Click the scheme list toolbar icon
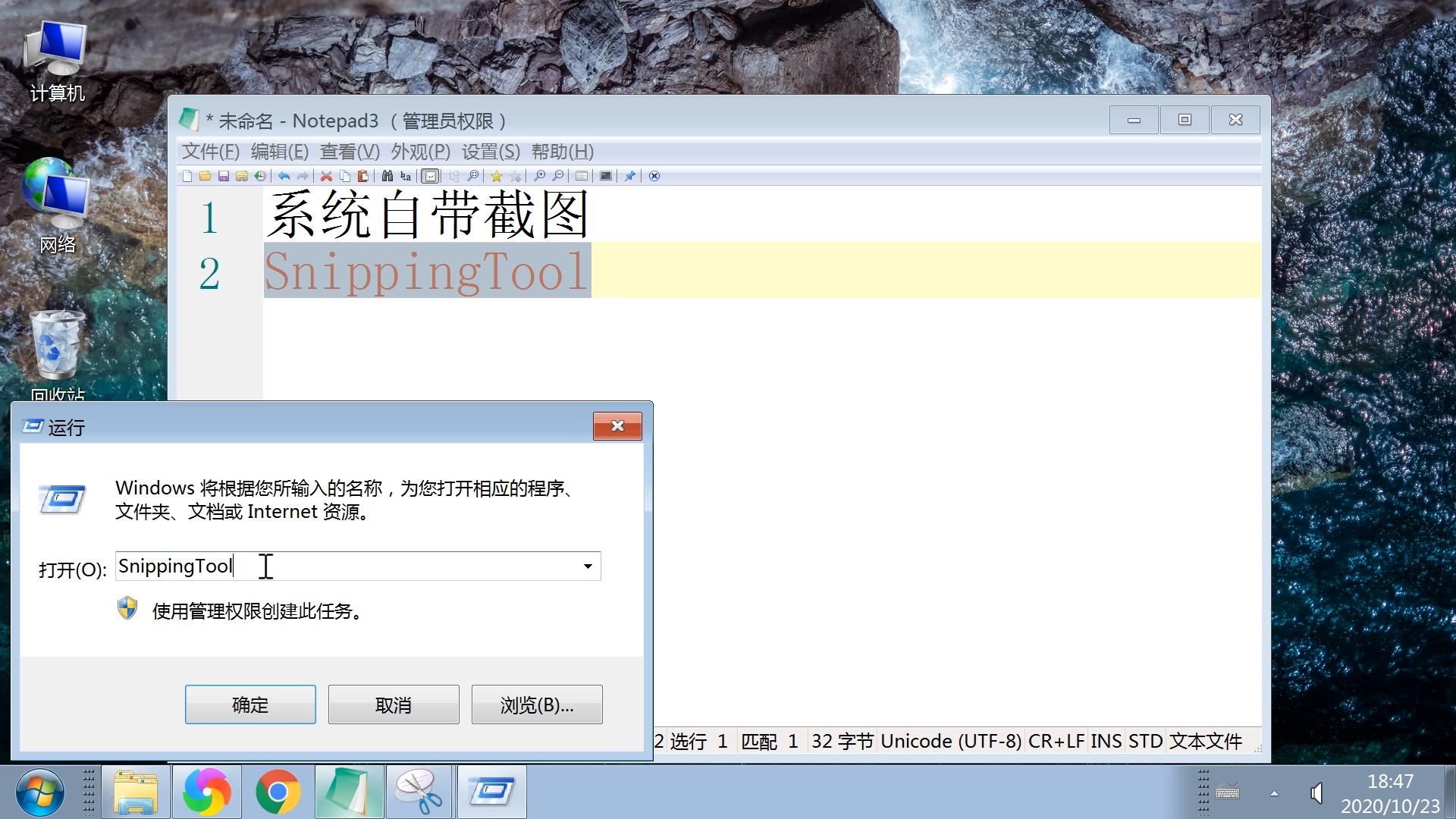Viewport: 1456px width, 819px height. [581, 176]
